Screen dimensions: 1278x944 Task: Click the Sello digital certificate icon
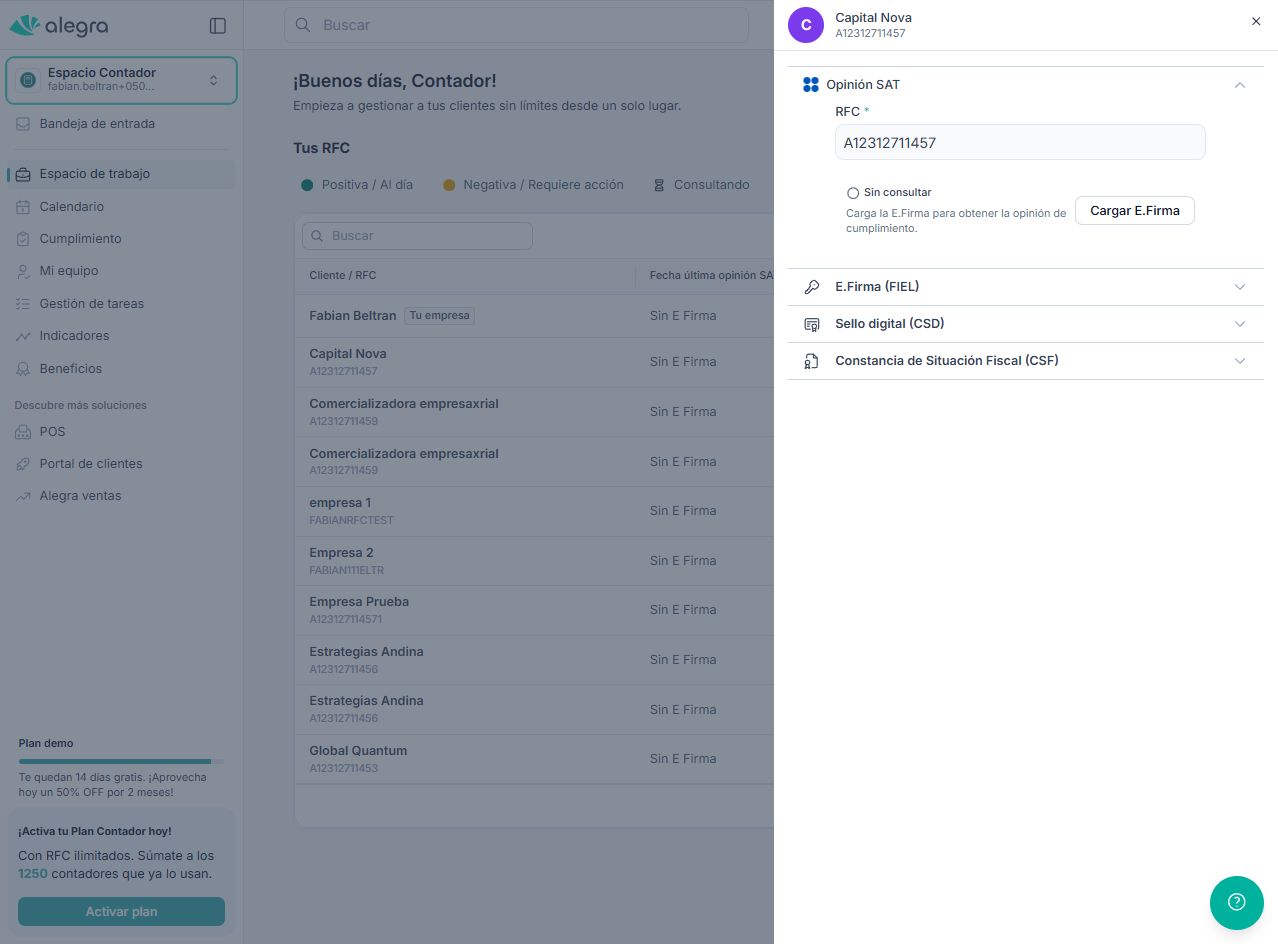pos(812,324)
